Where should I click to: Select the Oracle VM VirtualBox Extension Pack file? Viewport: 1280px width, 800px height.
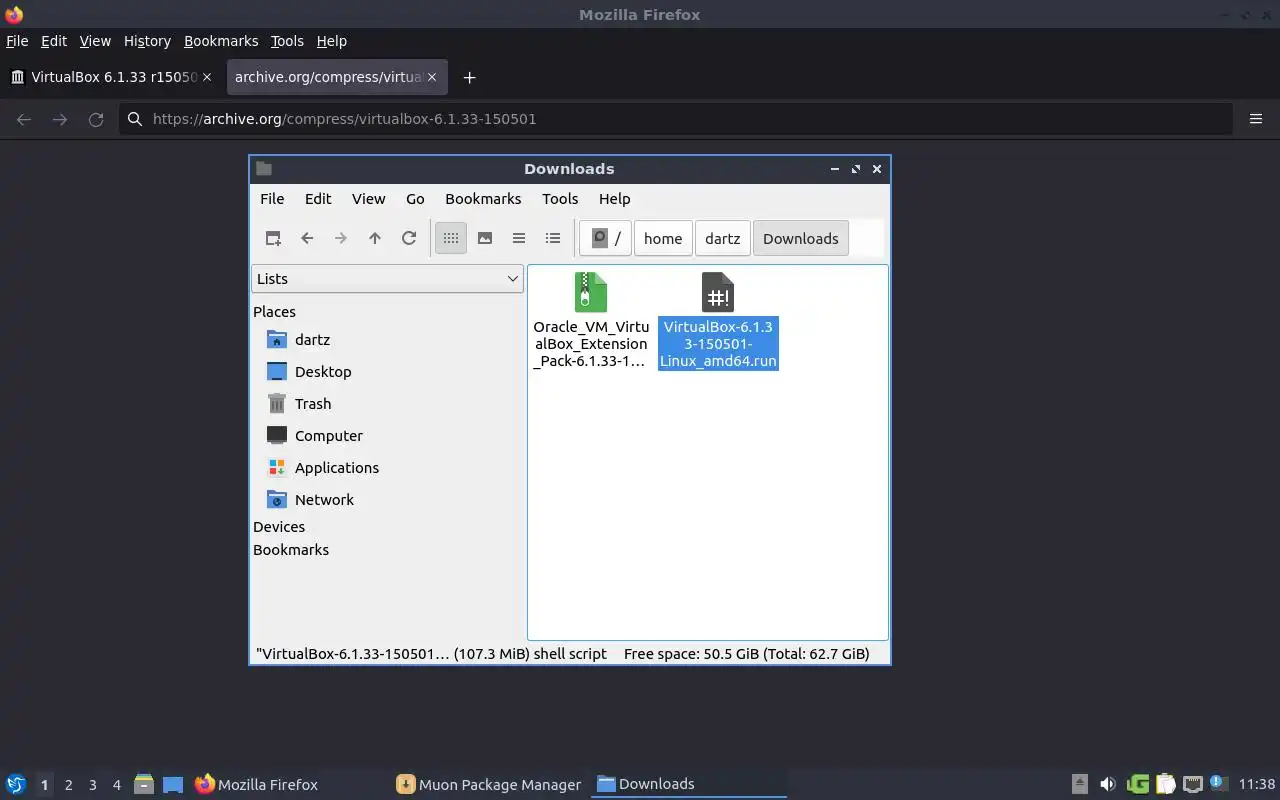pos(591,320)
